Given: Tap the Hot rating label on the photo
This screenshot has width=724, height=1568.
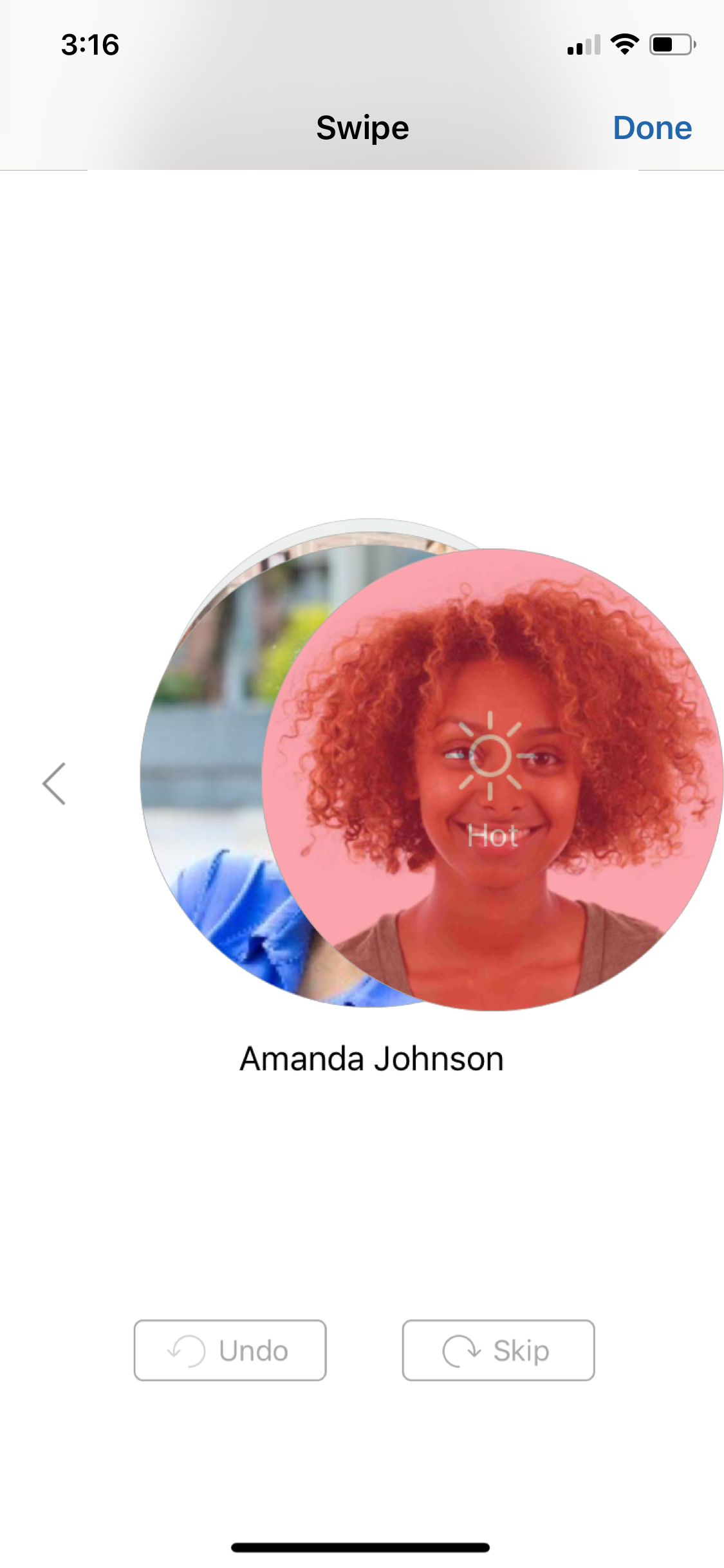Looking at the screenshot, I should point(492,836).
